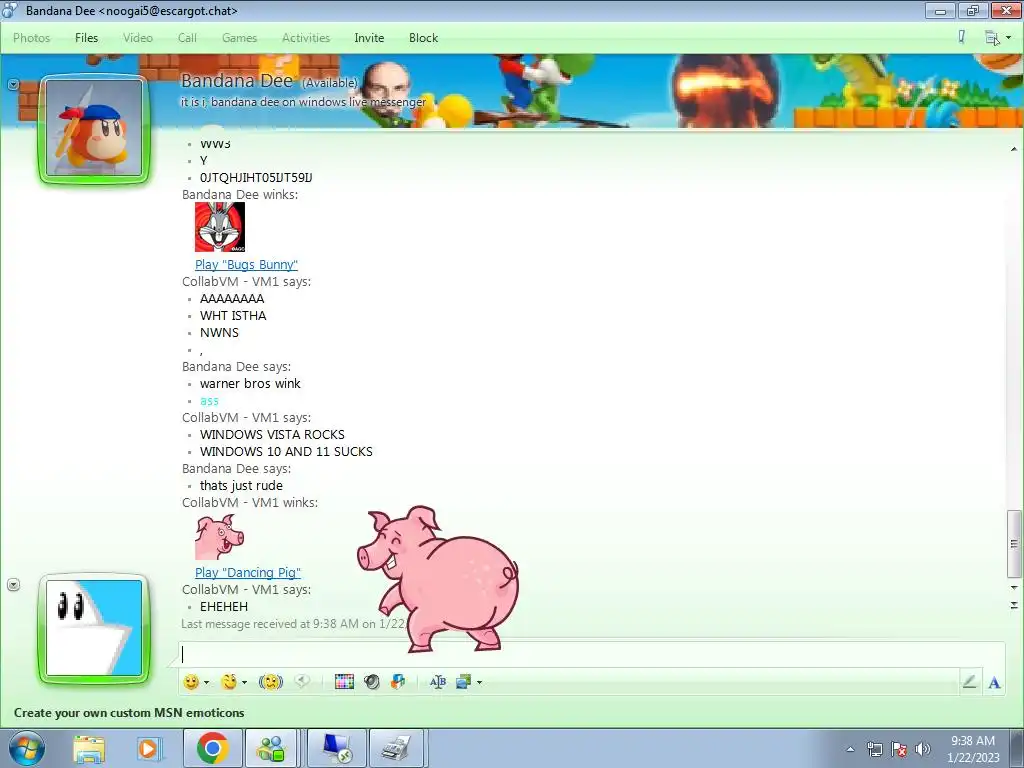Click contact name "Bandana Dee" in header

pos(237,81)
